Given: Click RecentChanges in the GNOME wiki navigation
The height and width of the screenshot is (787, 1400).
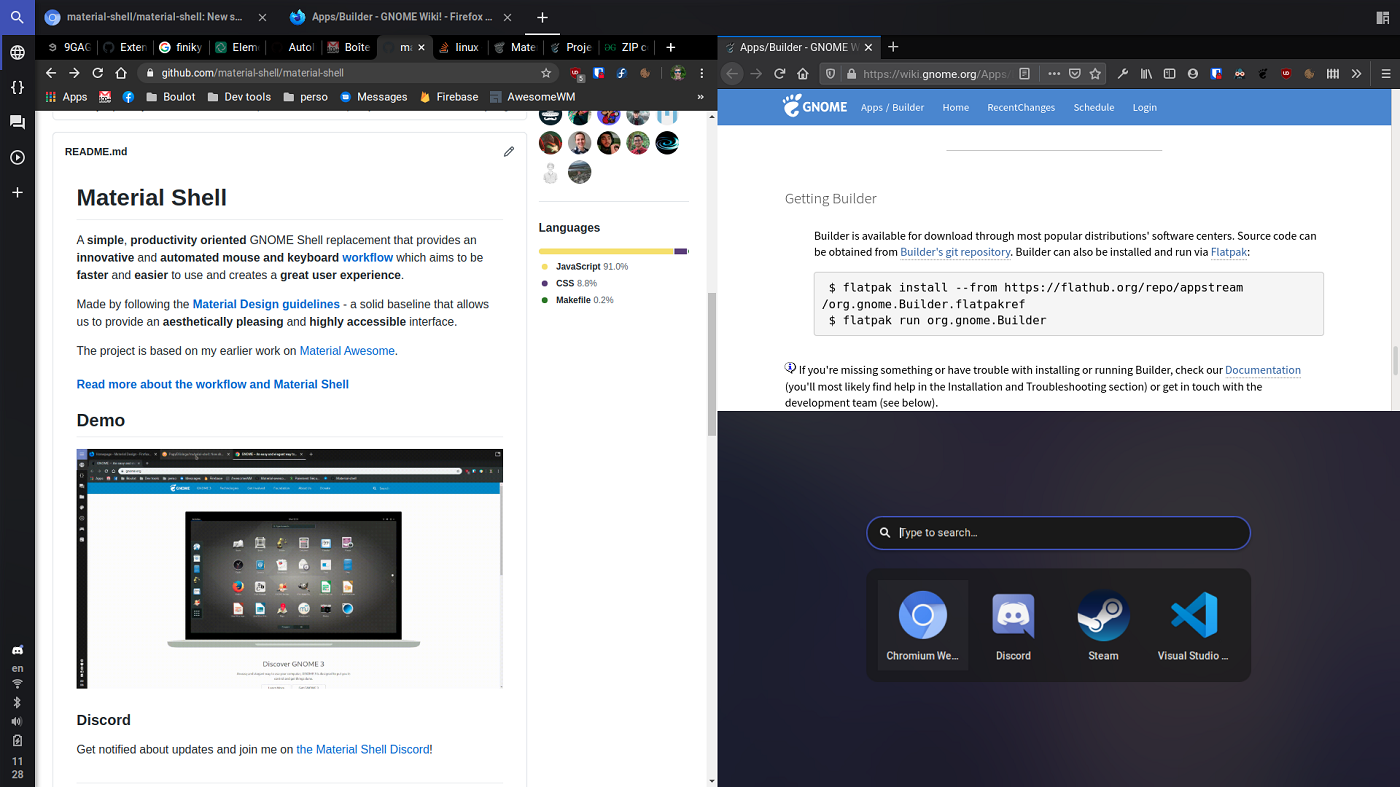Looking at the screenshot, I should click(1021, 107).
